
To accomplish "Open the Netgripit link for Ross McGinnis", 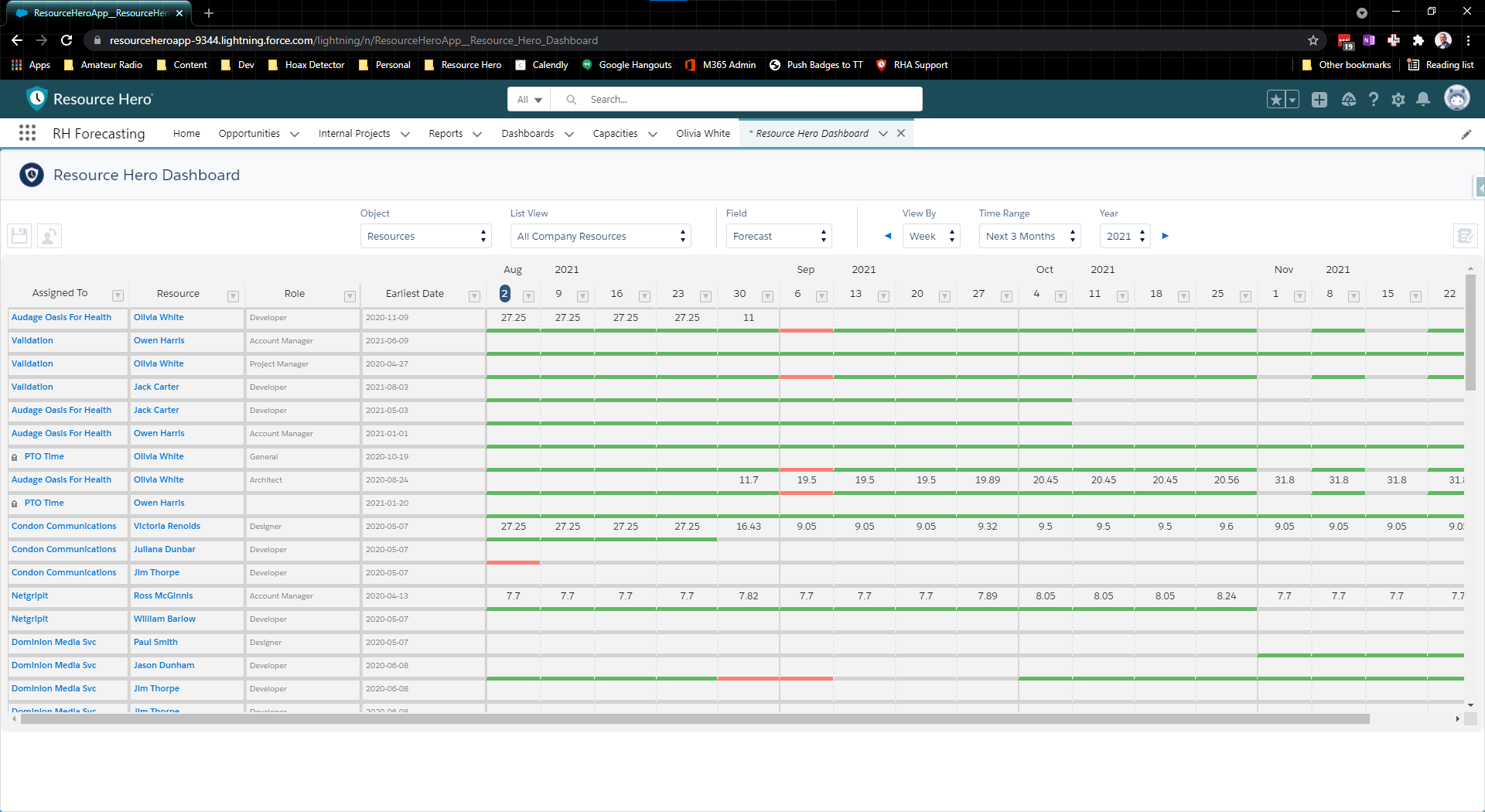I will tap(29, 595).
